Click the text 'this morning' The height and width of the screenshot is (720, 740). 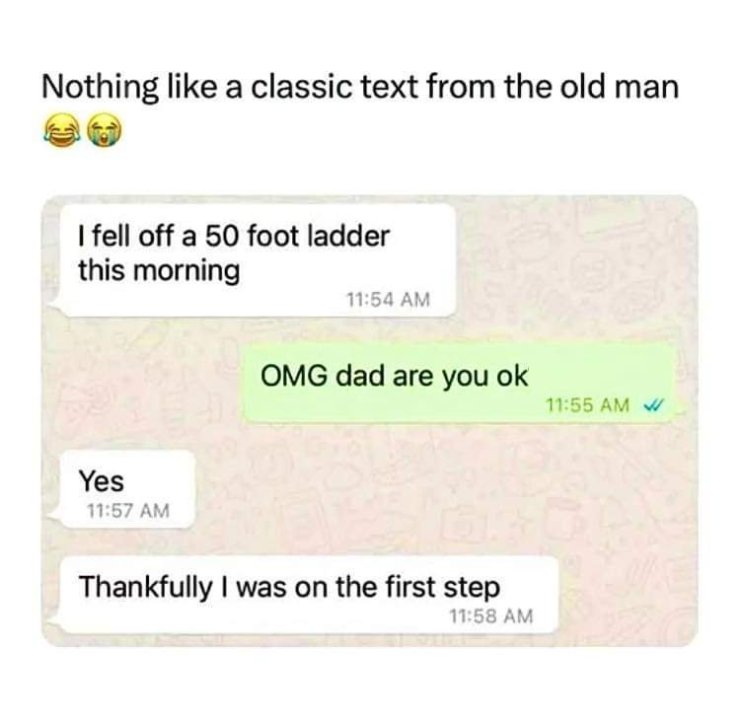[x=159, y=271]
